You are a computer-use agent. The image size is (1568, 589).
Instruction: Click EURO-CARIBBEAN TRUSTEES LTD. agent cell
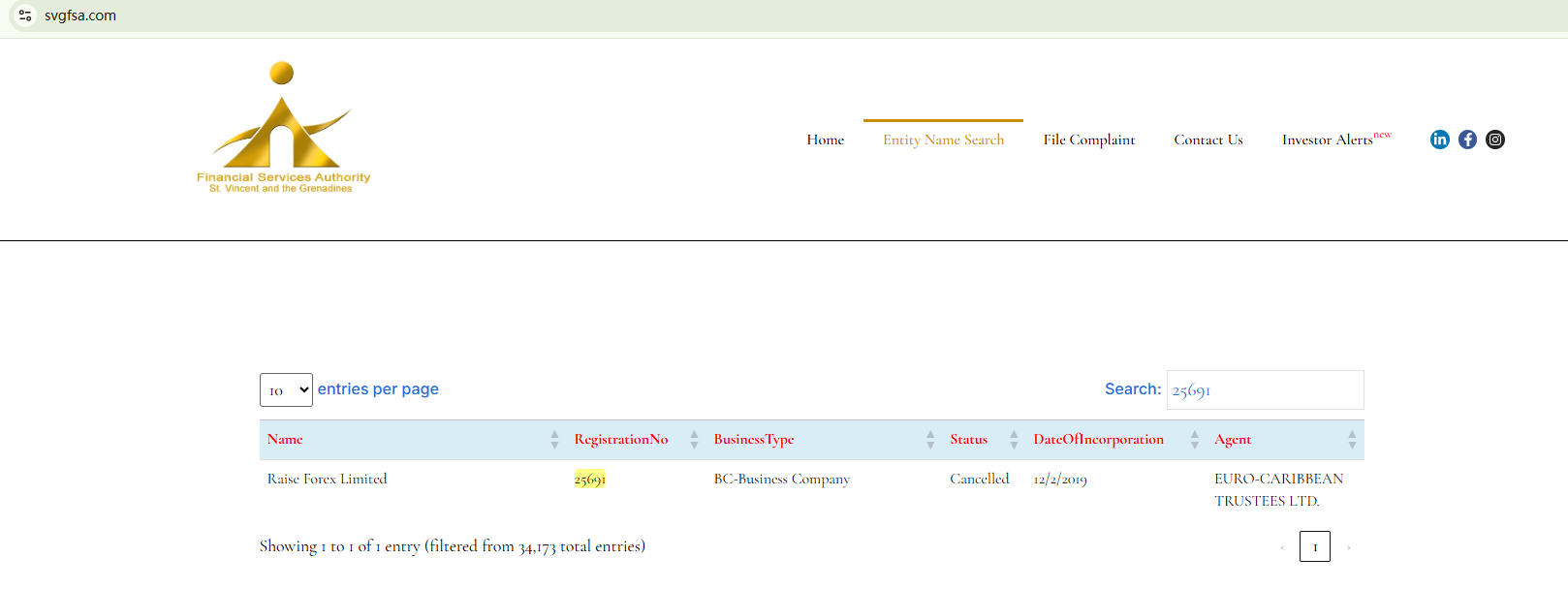point(1278,489)
